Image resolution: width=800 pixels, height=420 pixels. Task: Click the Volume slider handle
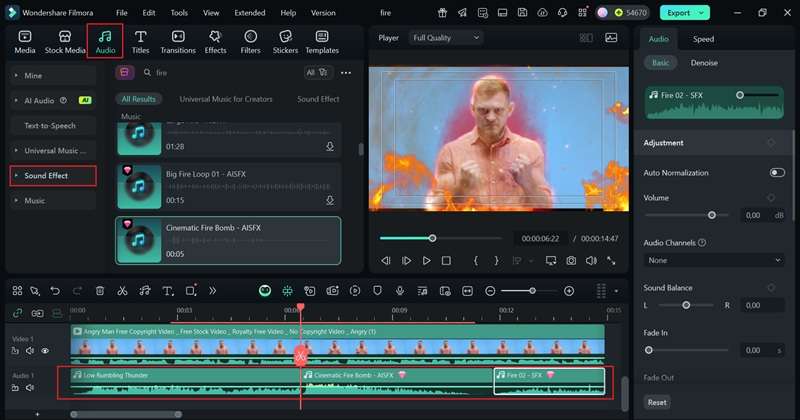[712, 215]
